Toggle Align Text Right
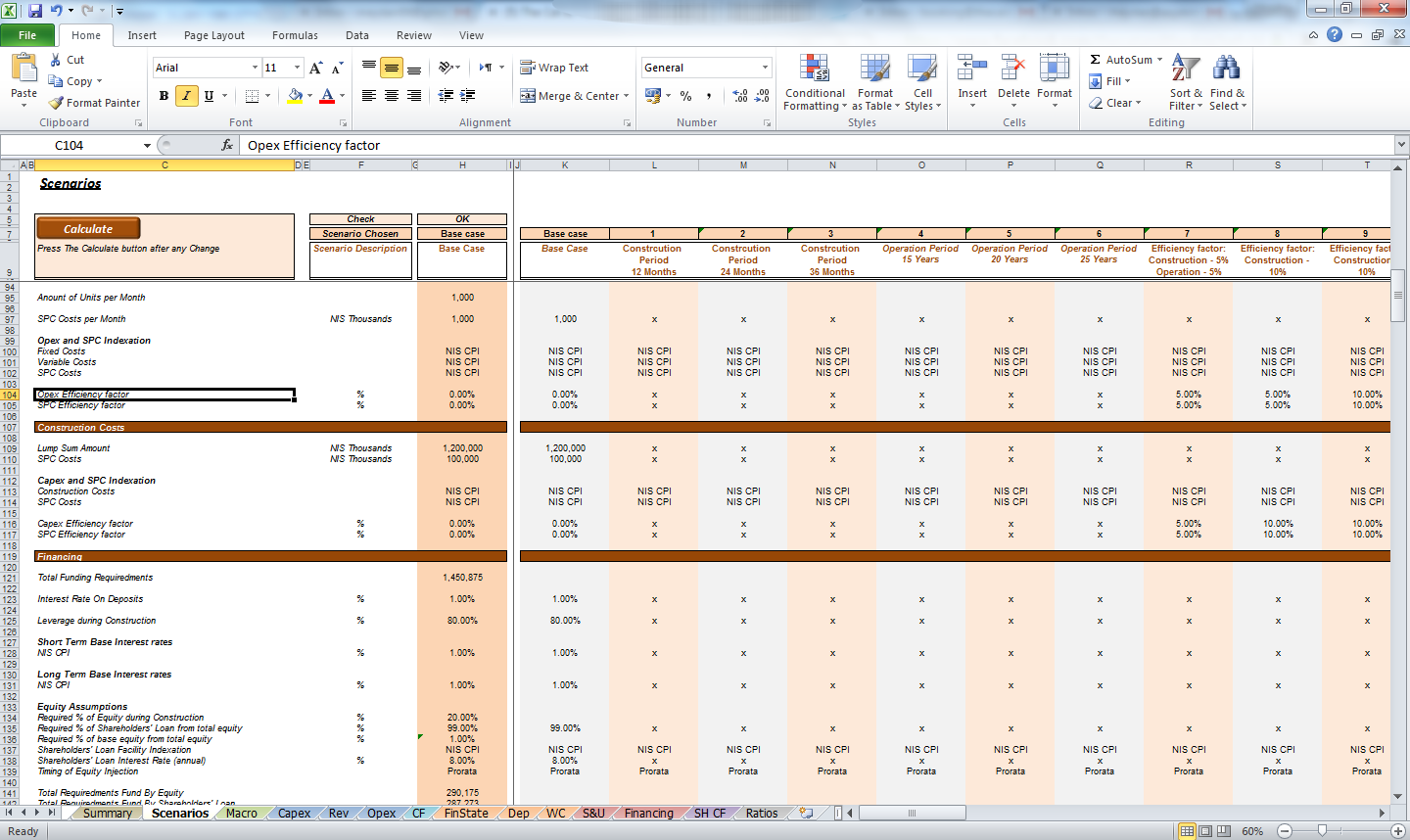The width and height of the screenshot is (1410, 840). (414, 96)
